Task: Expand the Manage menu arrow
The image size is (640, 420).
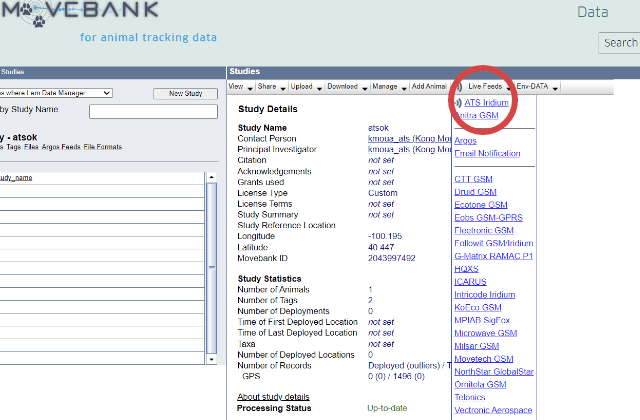Action: click(x=404, y=88)
